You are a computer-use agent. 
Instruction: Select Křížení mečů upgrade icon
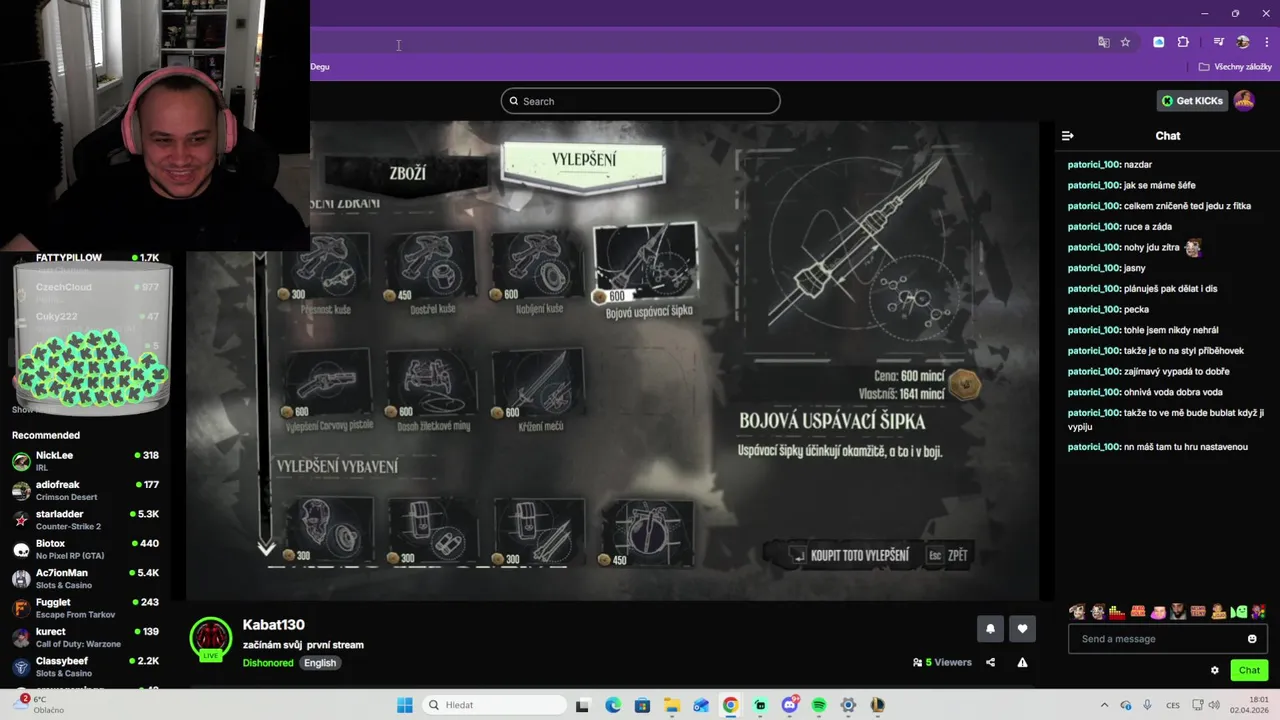tap(539, 381)
